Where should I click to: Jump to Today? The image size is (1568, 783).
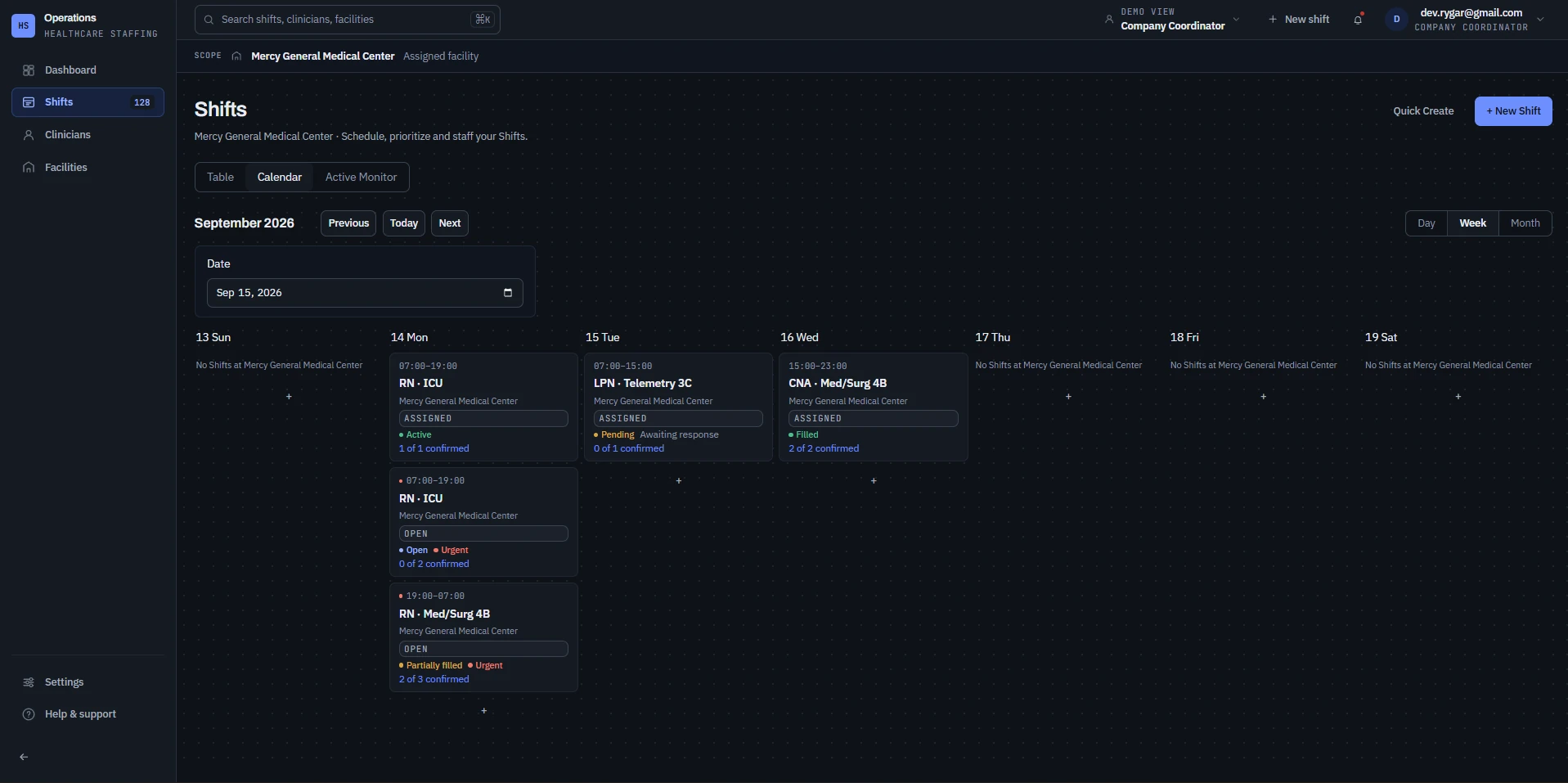(x=404, y=223)
